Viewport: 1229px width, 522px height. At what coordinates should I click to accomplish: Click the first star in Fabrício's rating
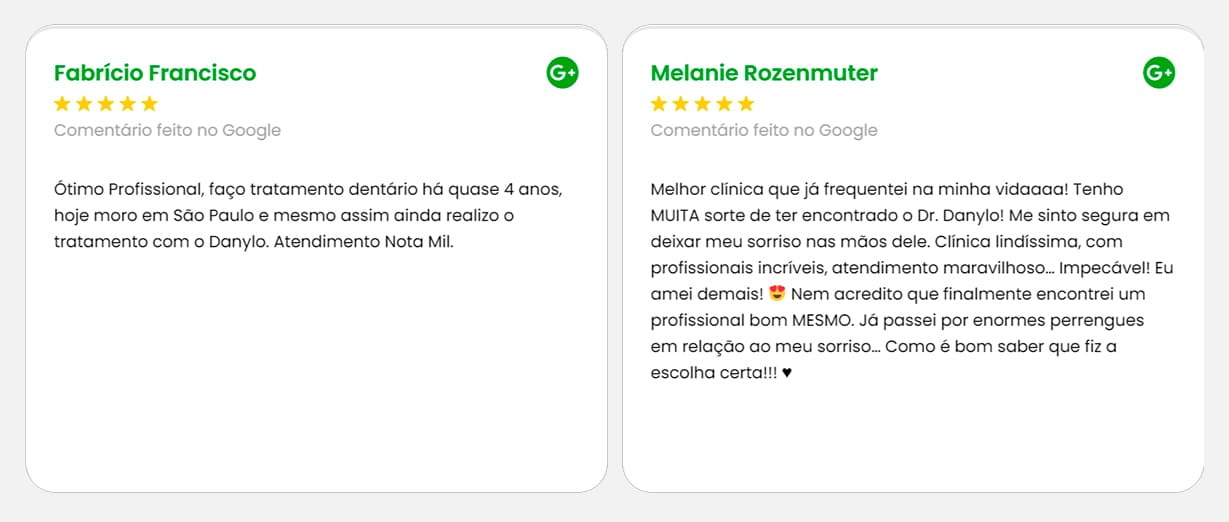coord(62,104)
